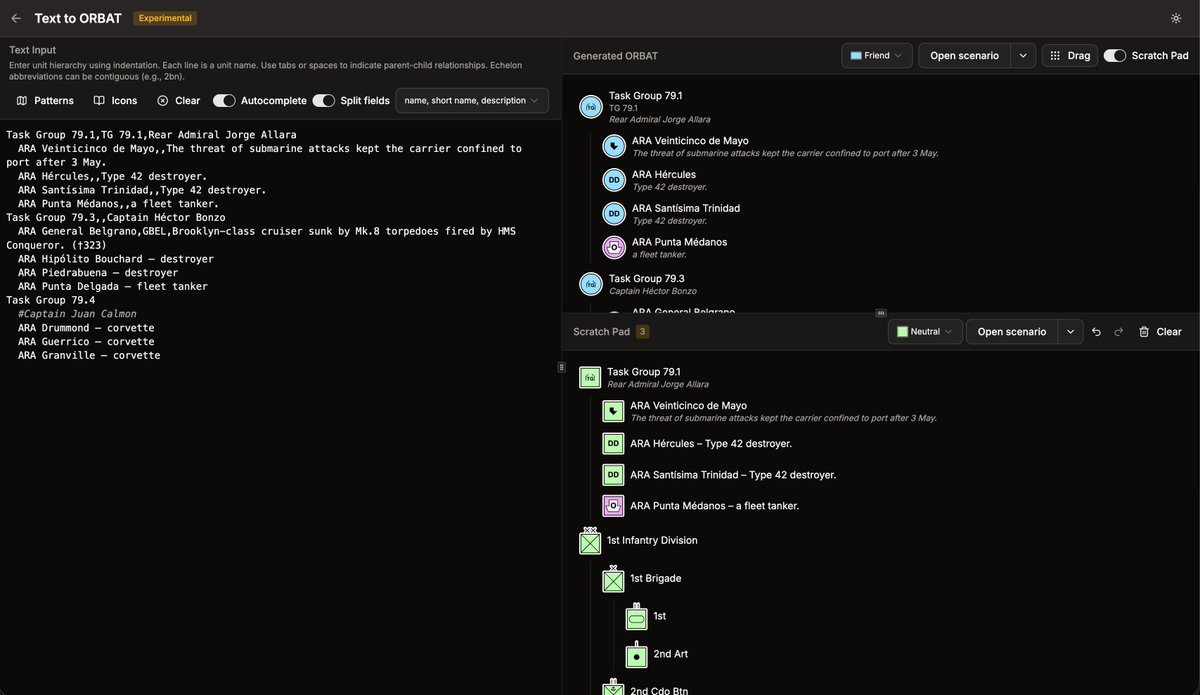Click the Scratch Pad ARA Punta Médanos symbol
Image resolution: width=1200 pixels, height=695 pixels.
point(613,506)
